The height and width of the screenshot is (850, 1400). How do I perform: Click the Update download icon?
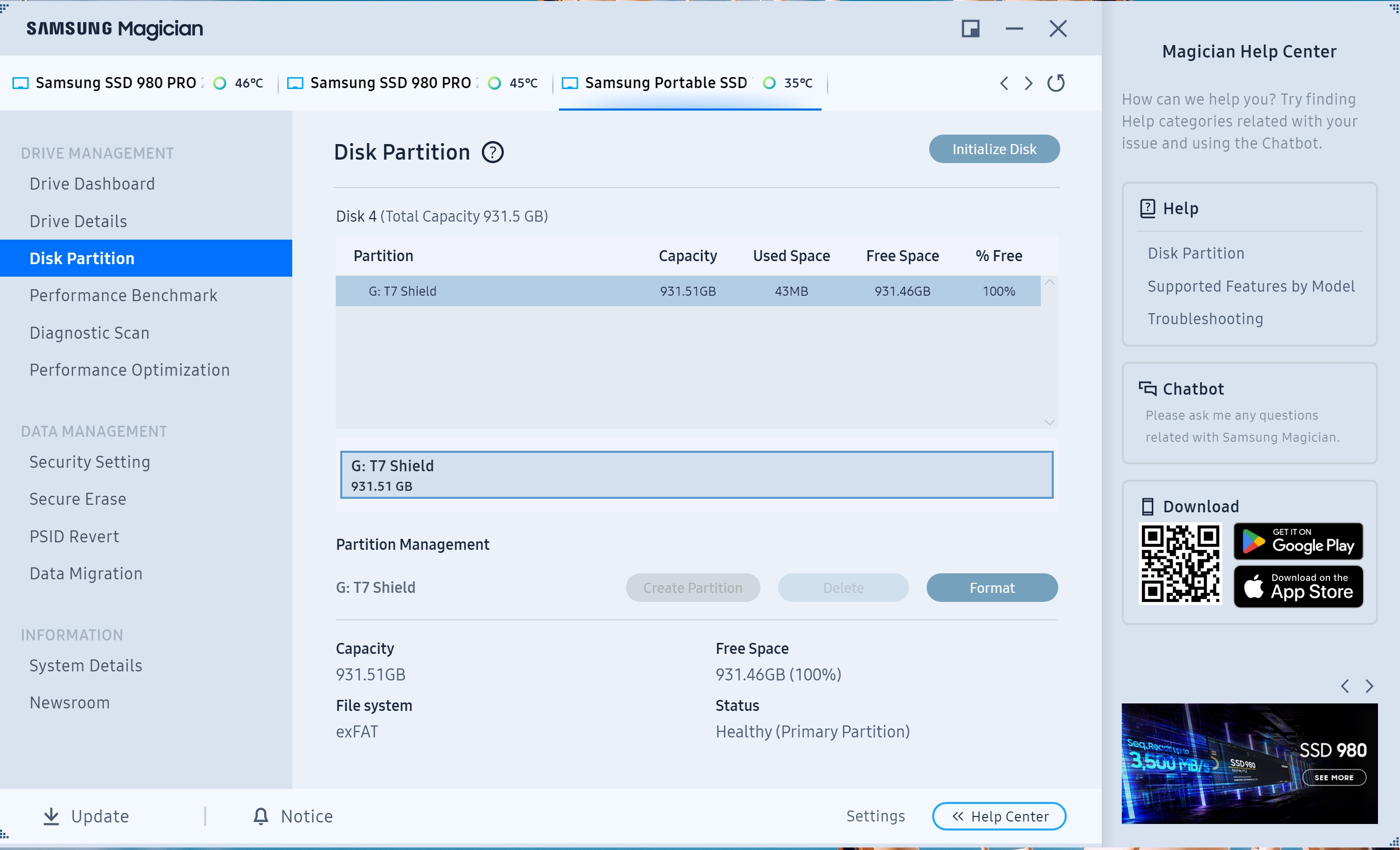51,816
